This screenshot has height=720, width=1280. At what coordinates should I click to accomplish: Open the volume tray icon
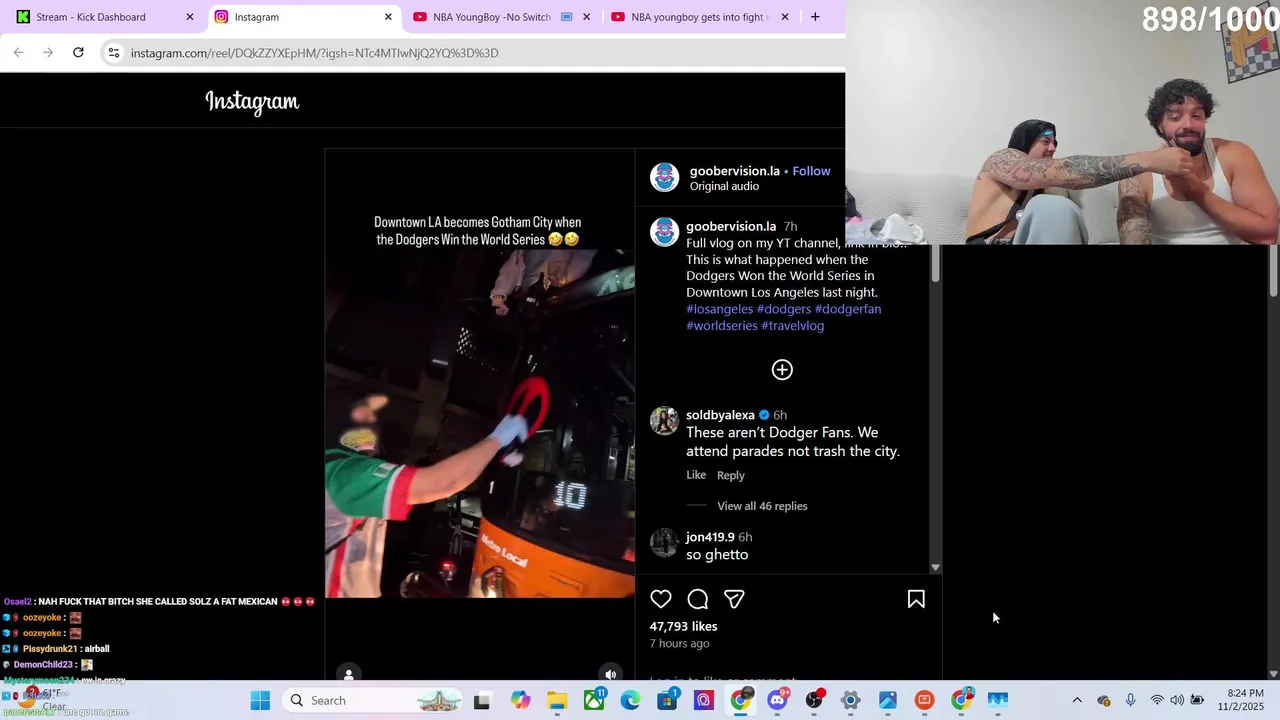[x=1177, y=701]
